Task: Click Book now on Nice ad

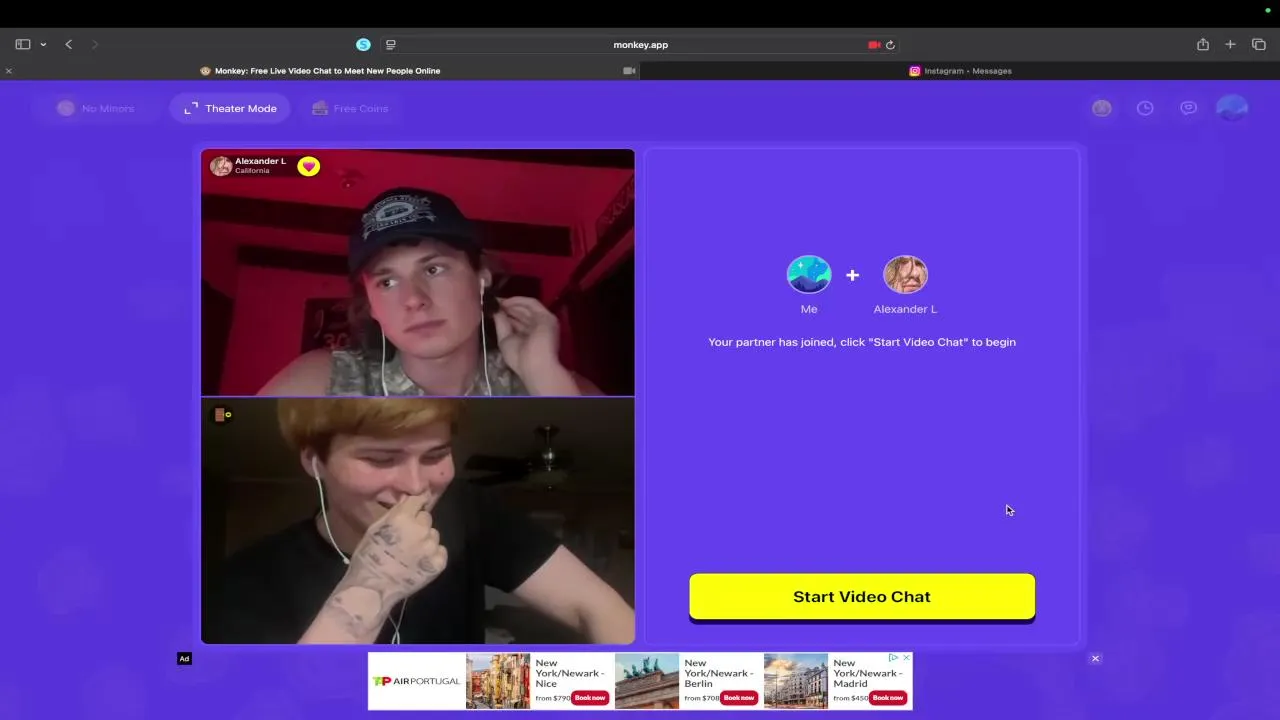Action: pyautogui.click(x=589, y=698)
